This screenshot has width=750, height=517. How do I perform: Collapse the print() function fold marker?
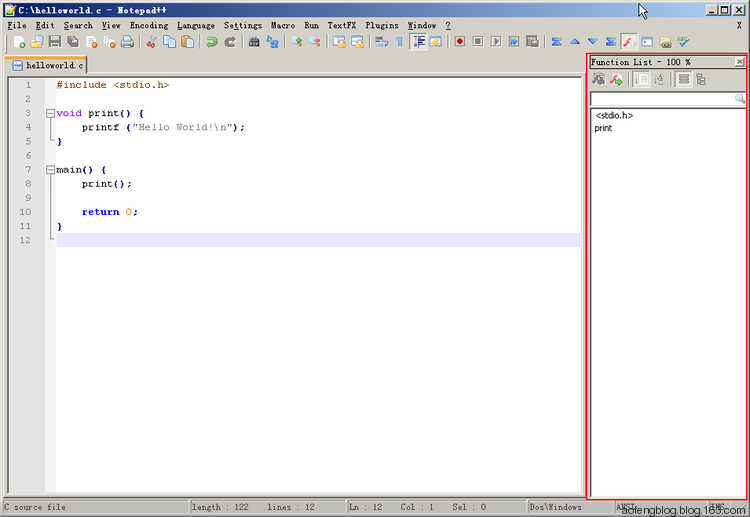click(50, 113)
